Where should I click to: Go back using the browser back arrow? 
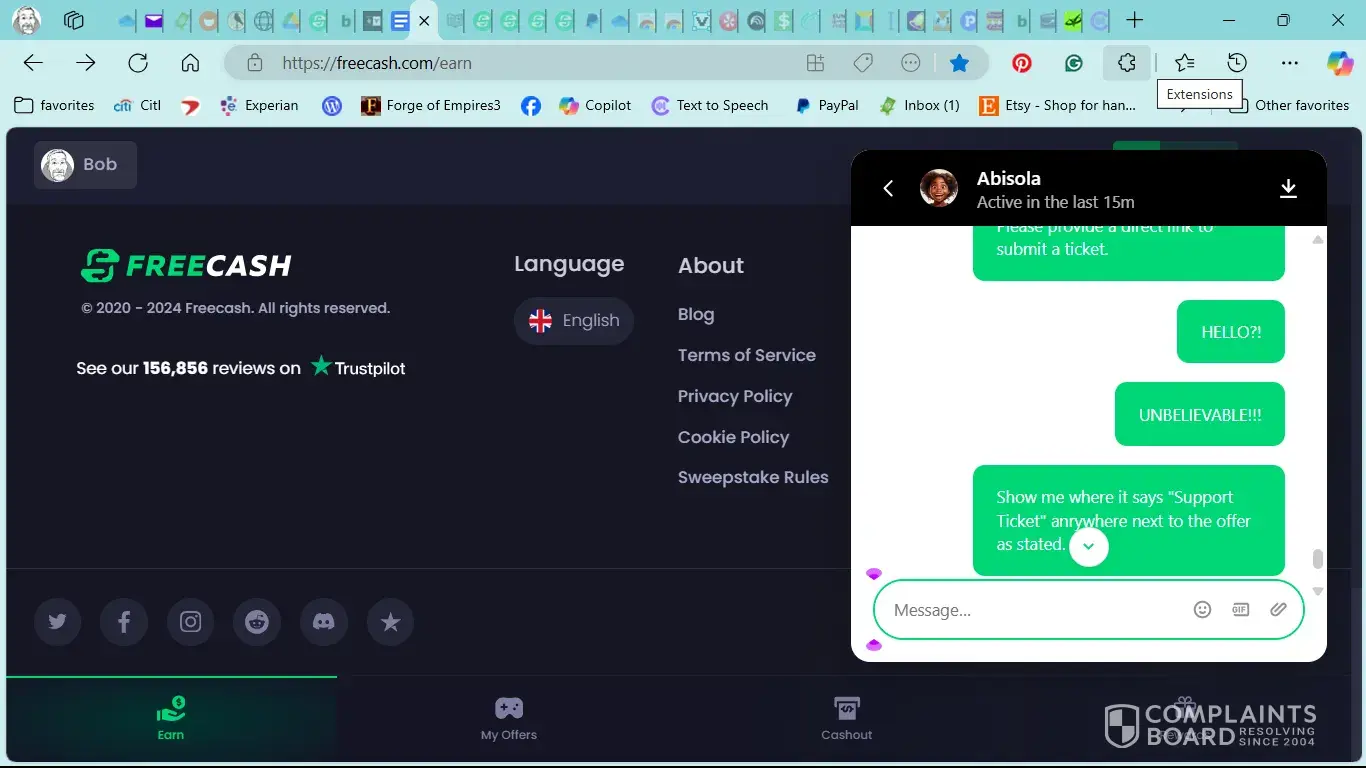(x=33, y=63)
